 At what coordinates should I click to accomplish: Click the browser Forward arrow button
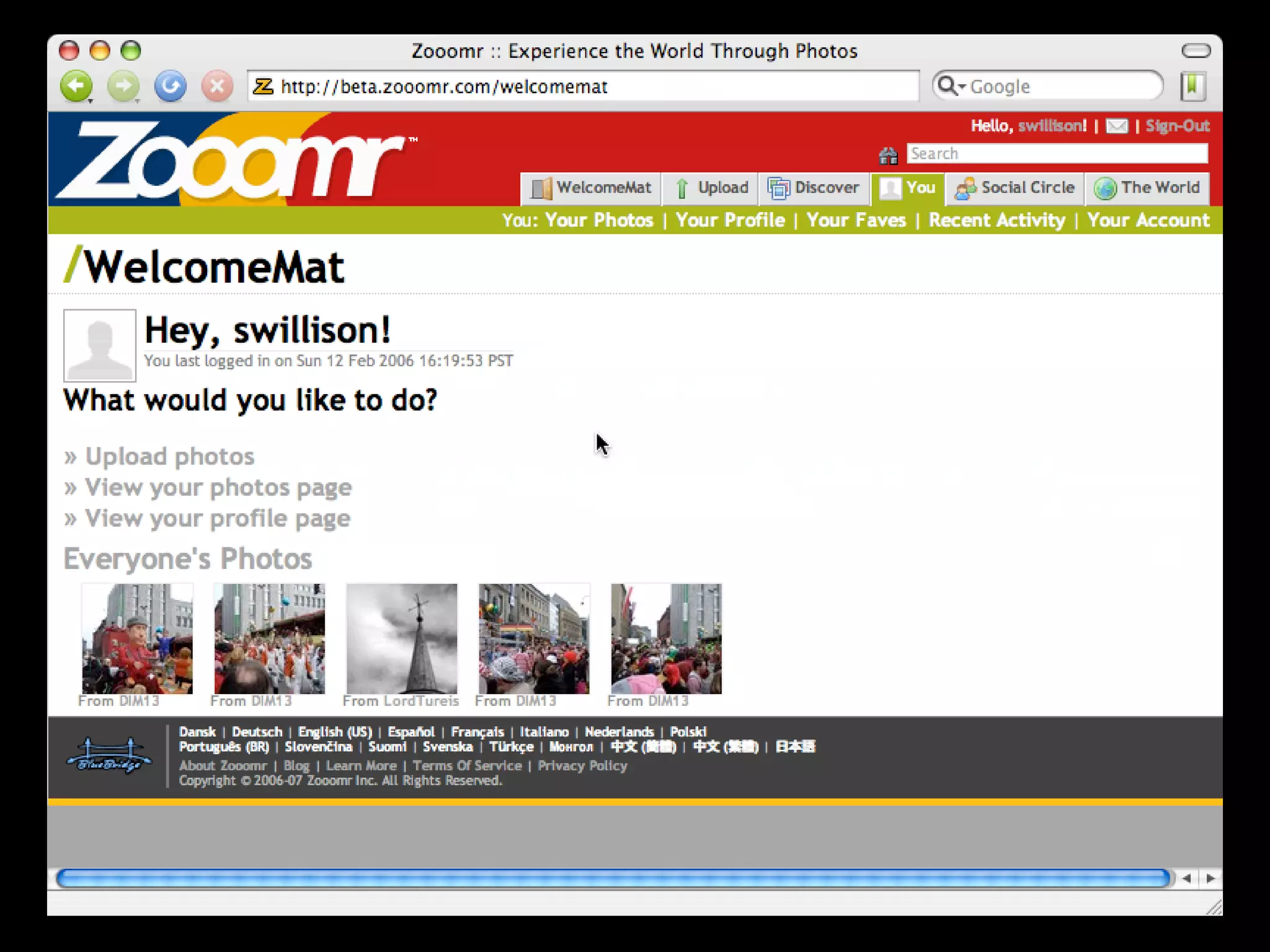tap(123, 86)
